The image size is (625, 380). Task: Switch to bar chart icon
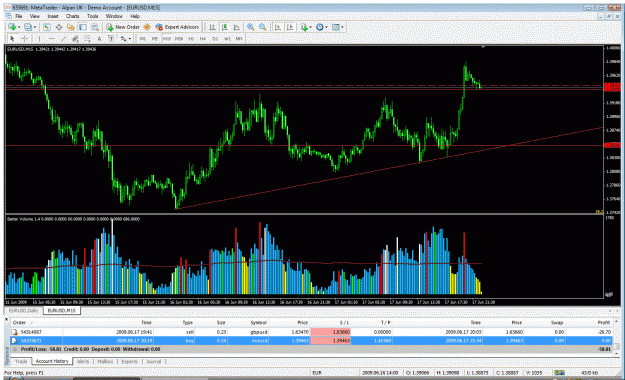coord(212,27)
